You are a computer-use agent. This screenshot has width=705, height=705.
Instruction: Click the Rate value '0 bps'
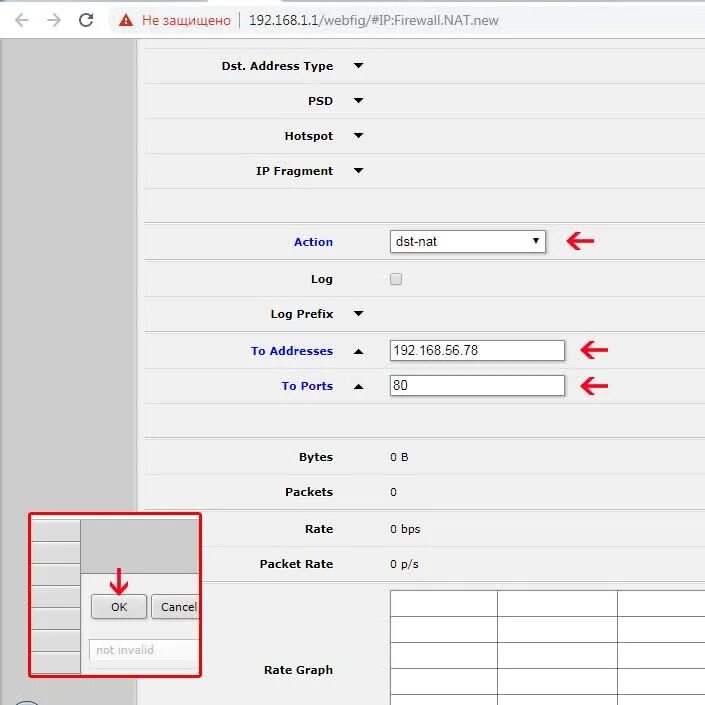point(405,529)
